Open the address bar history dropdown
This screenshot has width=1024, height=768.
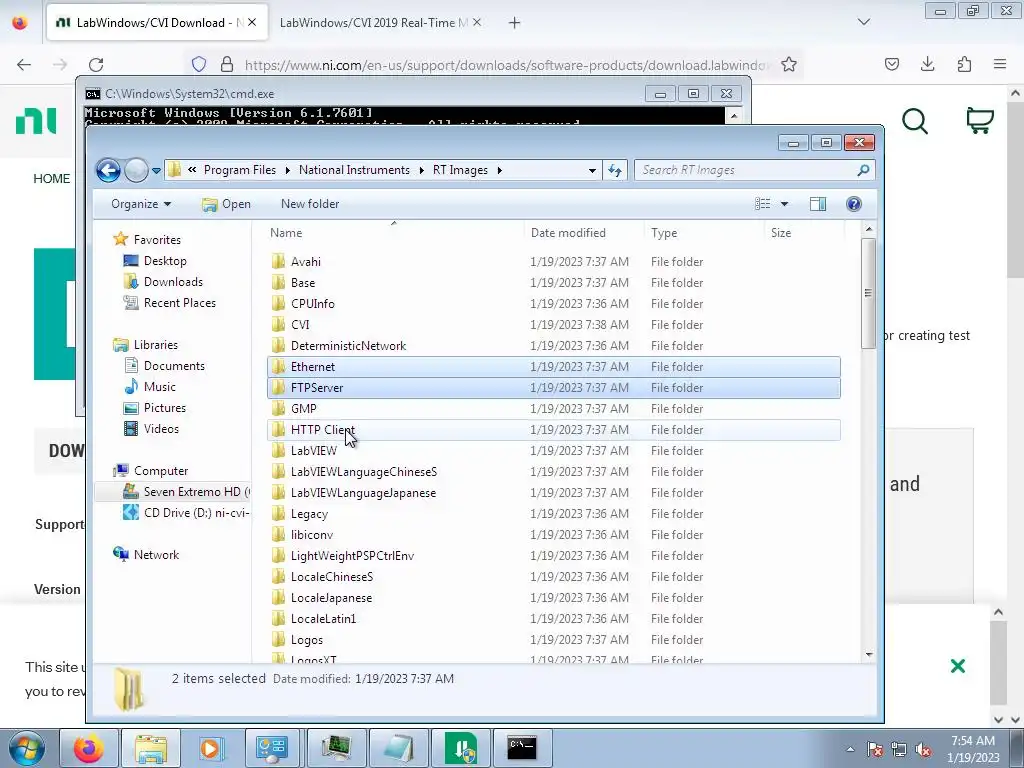point(592,170)
